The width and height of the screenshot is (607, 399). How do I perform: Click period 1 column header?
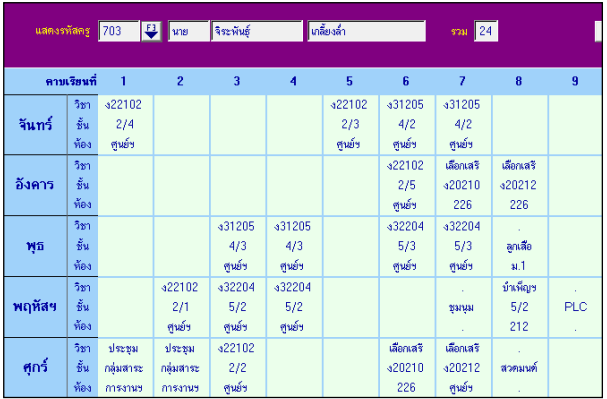[123, 81]
